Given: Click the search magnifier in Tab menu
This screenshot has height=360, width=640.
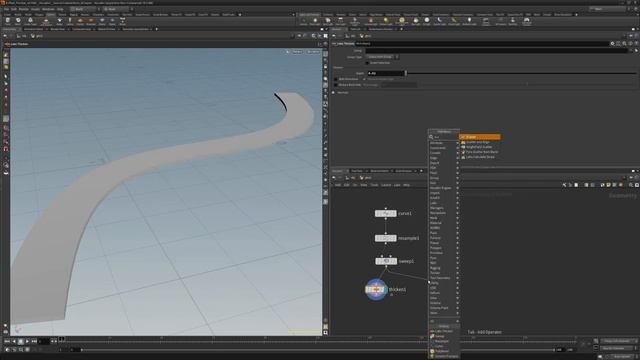Looking at the screenshot, I should (x=431, y=137).
